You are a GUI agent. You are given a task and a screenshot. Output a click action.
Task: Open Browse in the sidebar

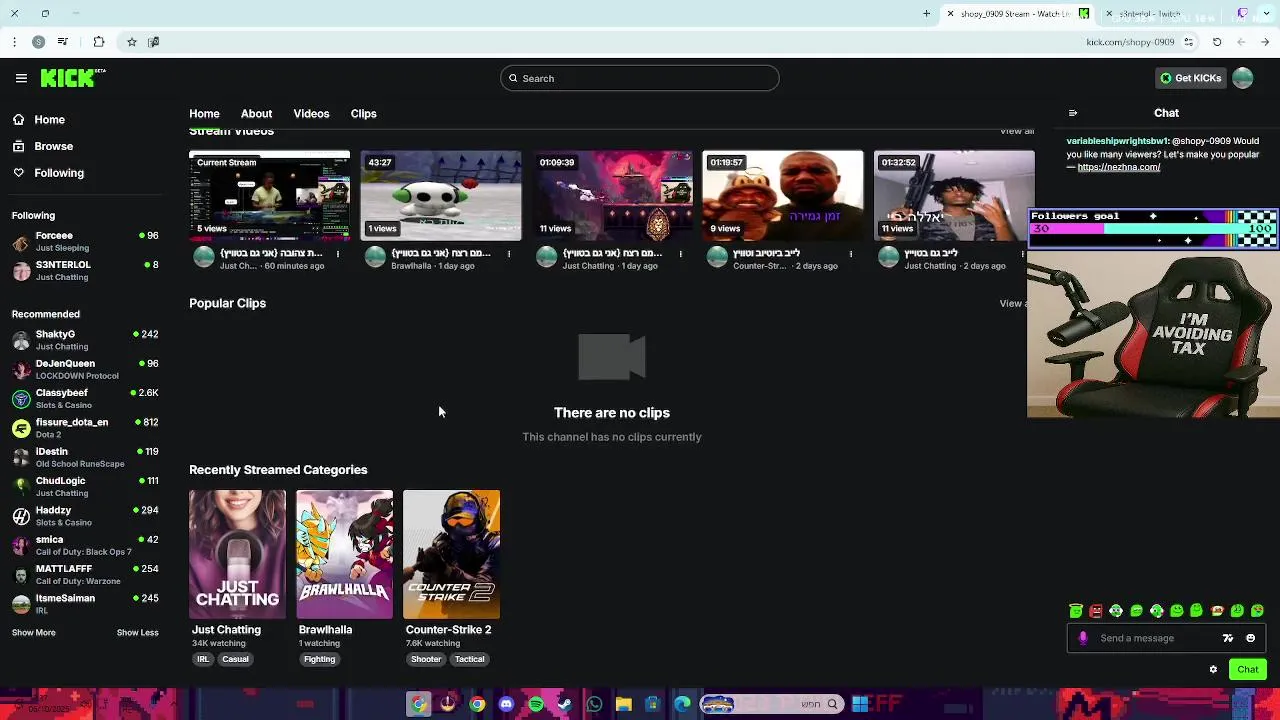tap(53, 146)
